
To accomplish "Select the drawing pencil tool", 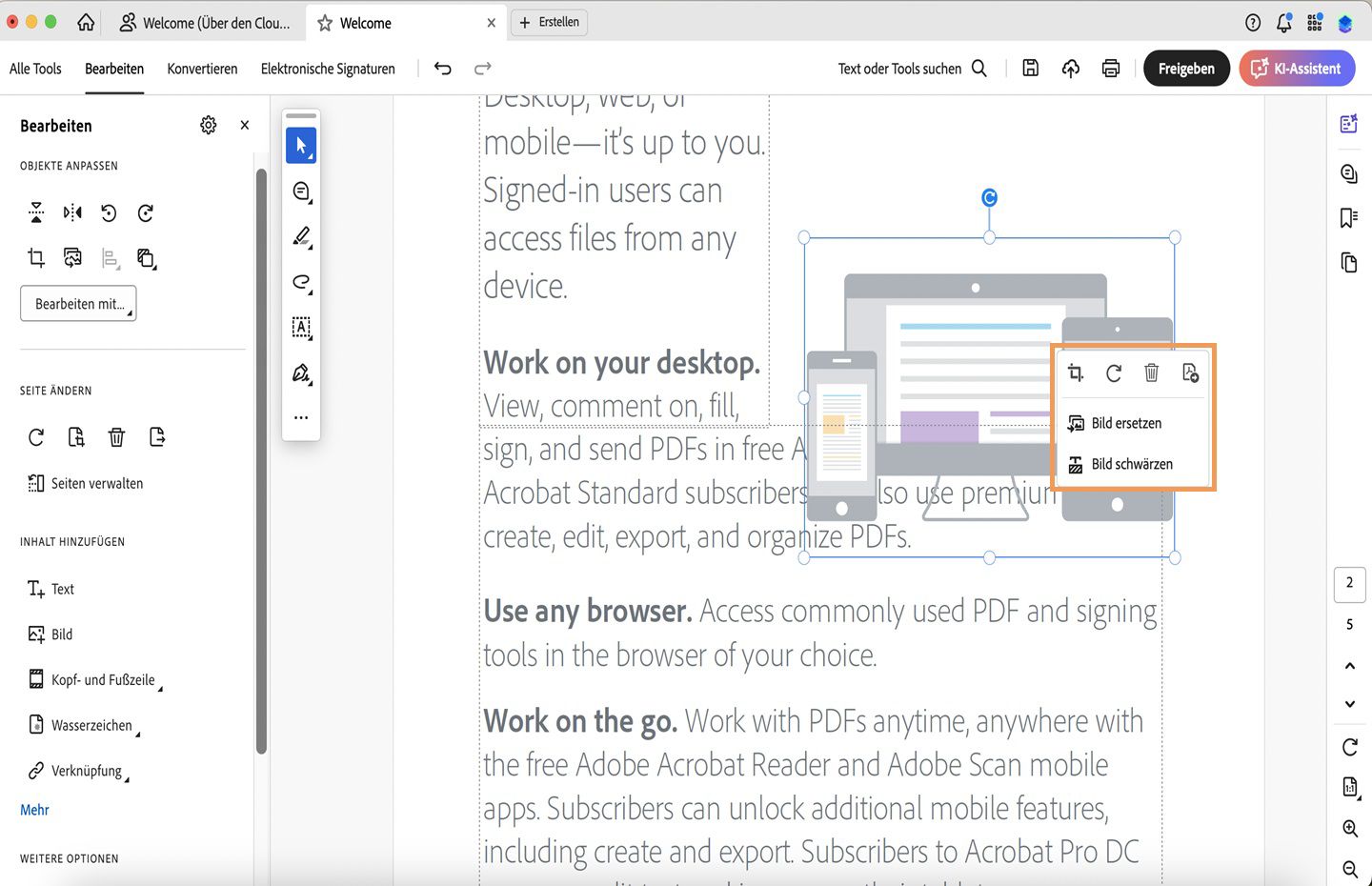I will pyautogui.click(x=300, y=236).
